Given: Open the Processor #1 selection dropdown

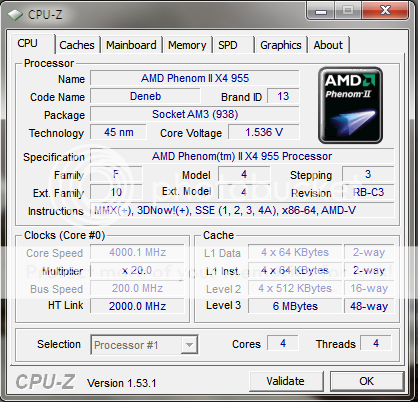Looking at the screenshot, I should [x=144, y=345].
